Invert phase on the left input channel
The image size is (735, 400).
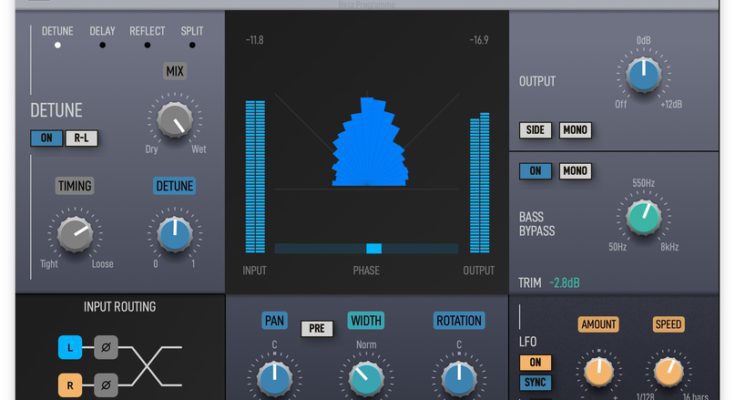point(106,349)
